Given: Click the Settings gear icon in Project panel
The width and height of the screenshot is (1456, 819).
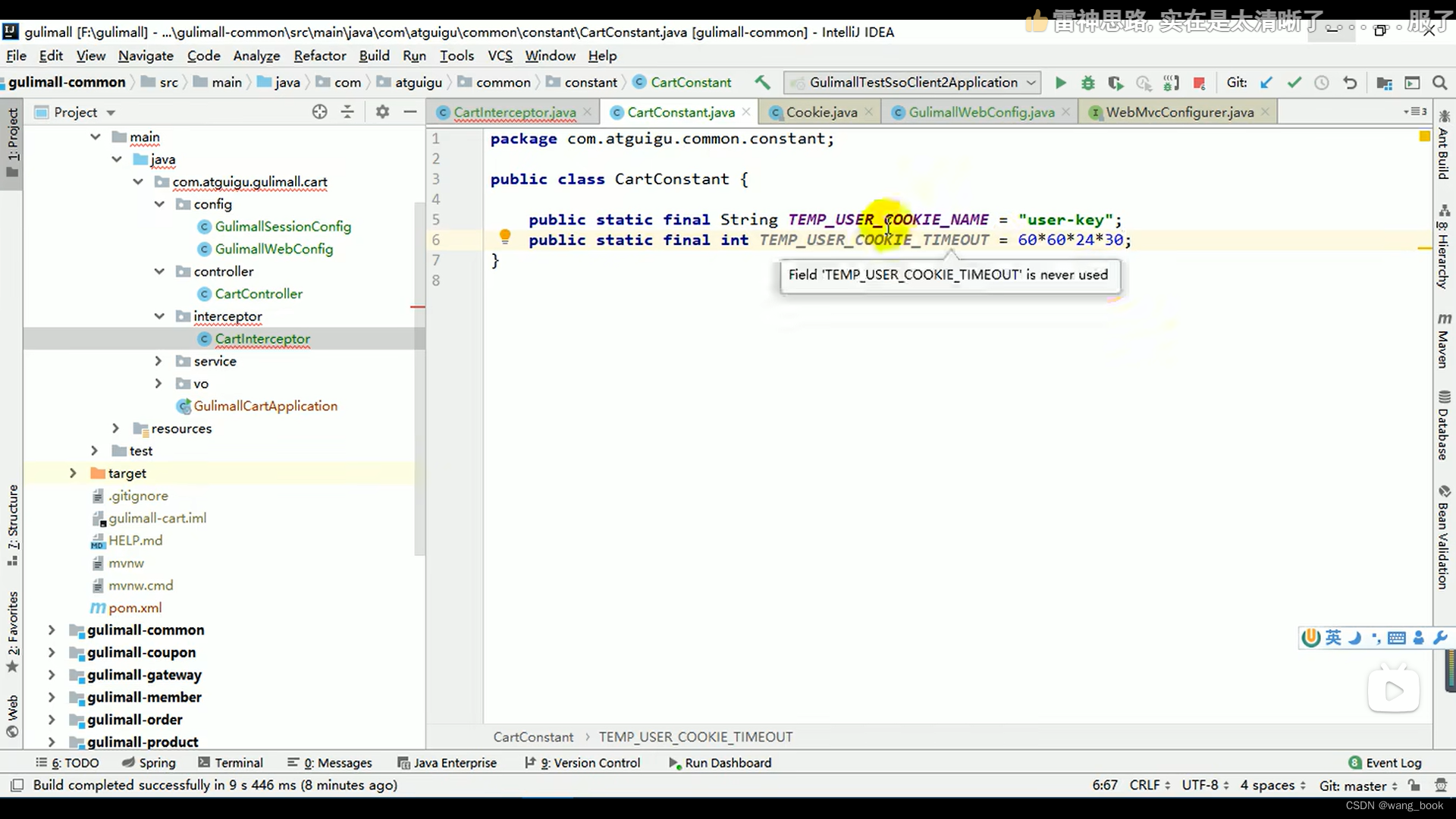Looking at the screenshot, I should 382,112.
